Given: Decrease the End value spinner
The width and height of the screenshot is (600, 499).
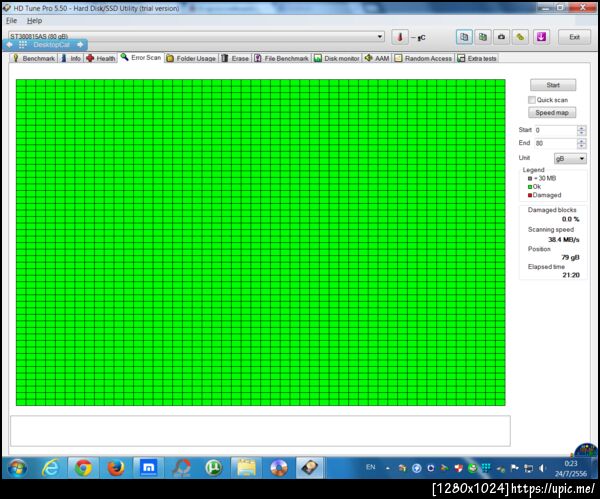Looking at the screenshot, I should point(581,146).
